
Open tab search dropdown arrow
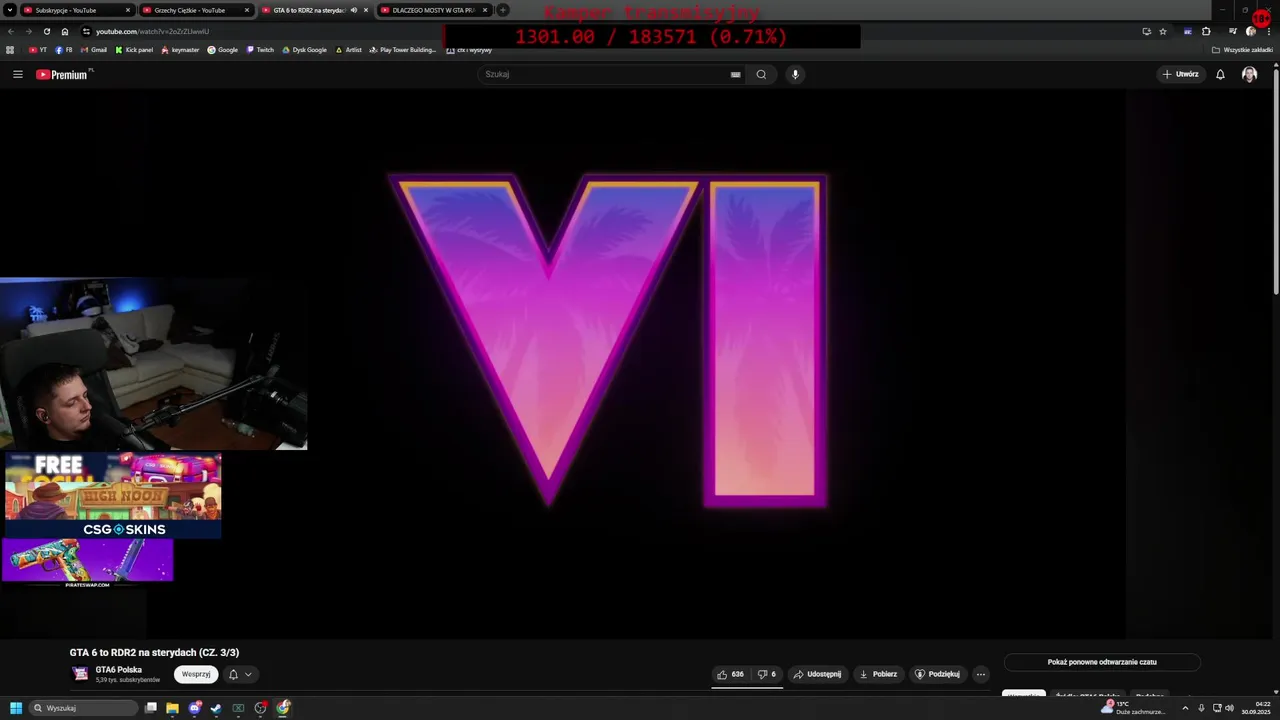pos(10,10)
